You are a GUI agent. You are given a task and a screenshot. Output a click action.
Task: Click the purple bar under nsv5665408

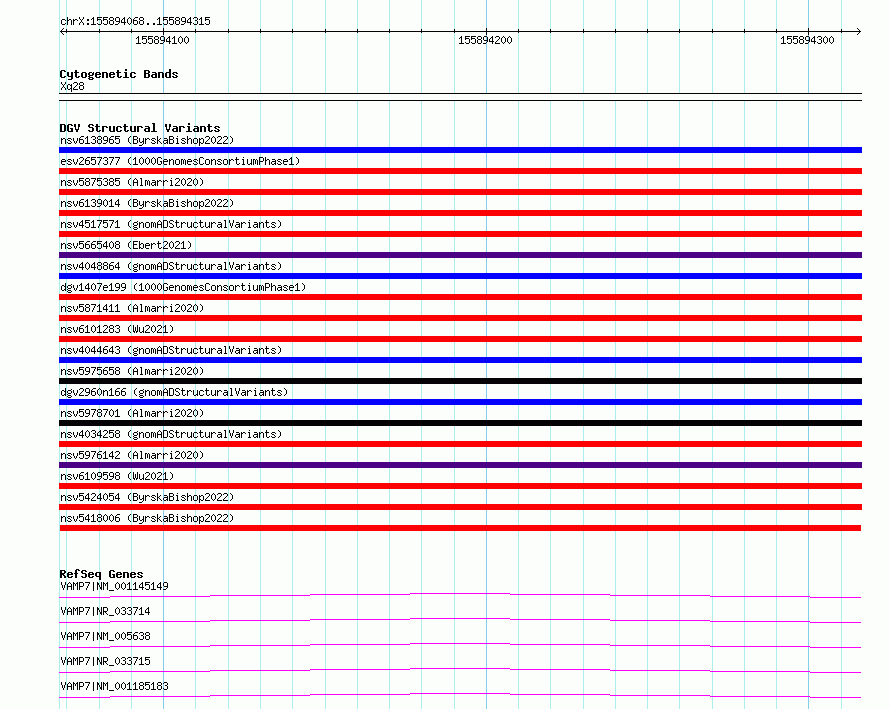(460, 255)
